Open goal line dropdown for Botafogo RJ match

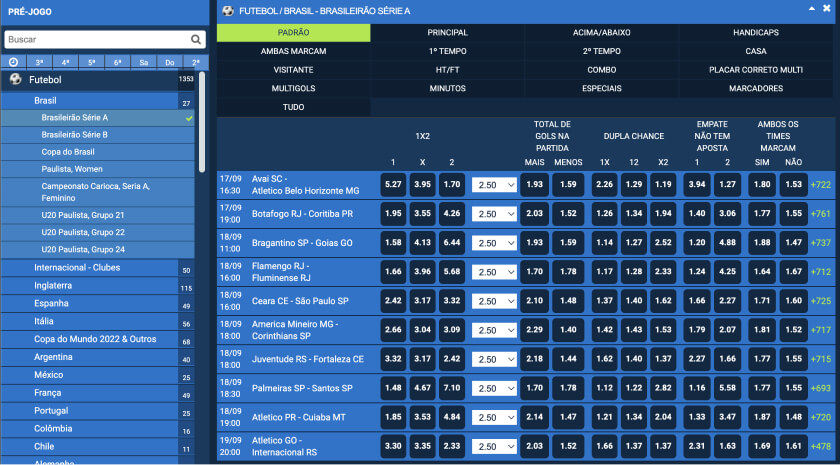494,214
